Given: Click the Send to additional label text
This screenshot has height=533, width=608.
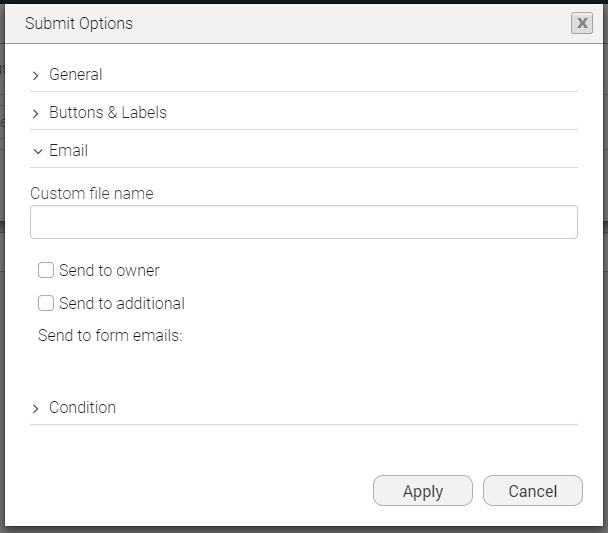Looking at the screenshot, I should coord(122,303).
